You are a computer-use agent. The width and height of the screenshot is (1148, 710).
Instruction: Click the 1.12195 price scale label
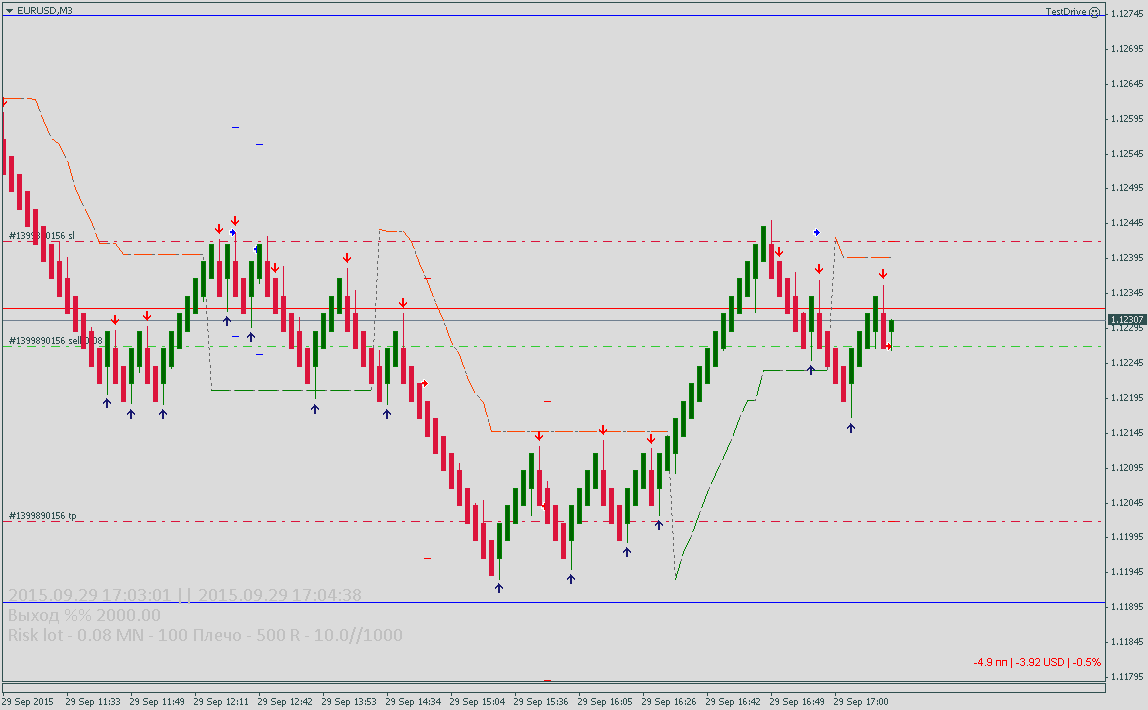pyautogui.click(x=1128, y=398)
